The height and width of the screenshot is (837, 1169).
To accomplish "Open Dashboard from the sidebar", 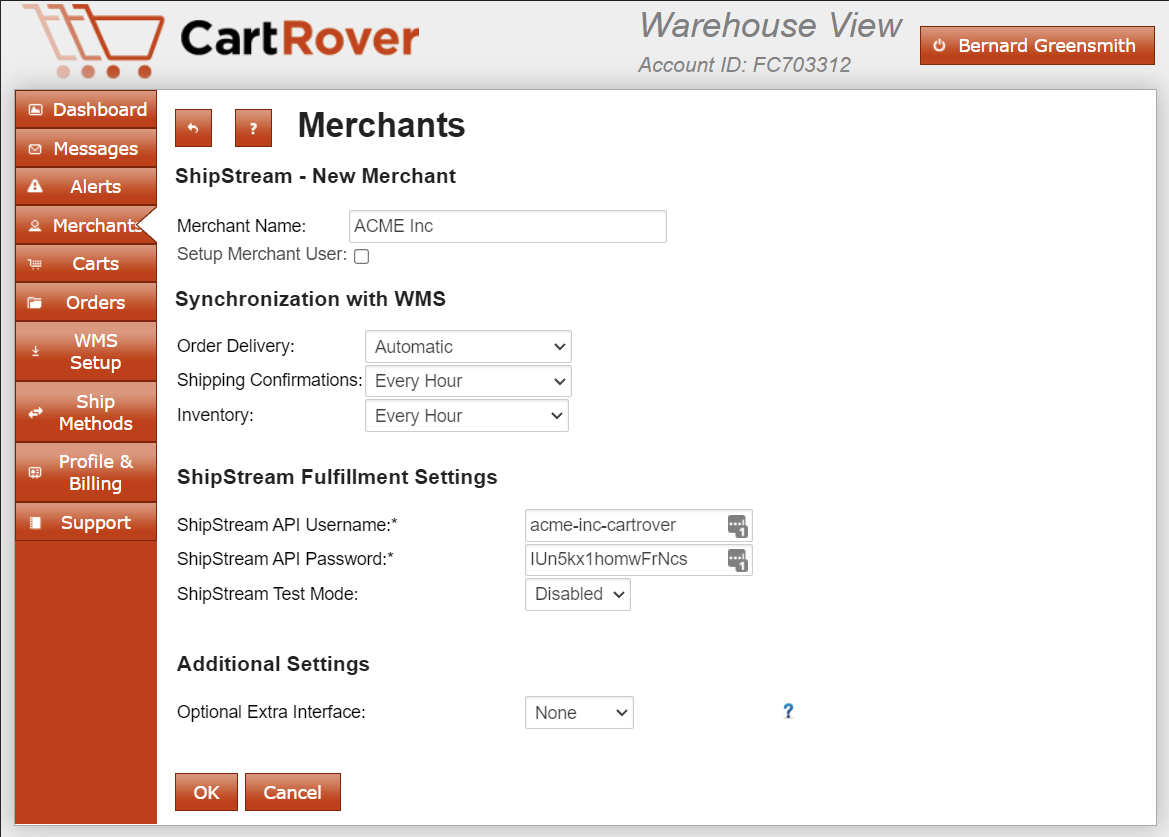I will tap(86, 110).
